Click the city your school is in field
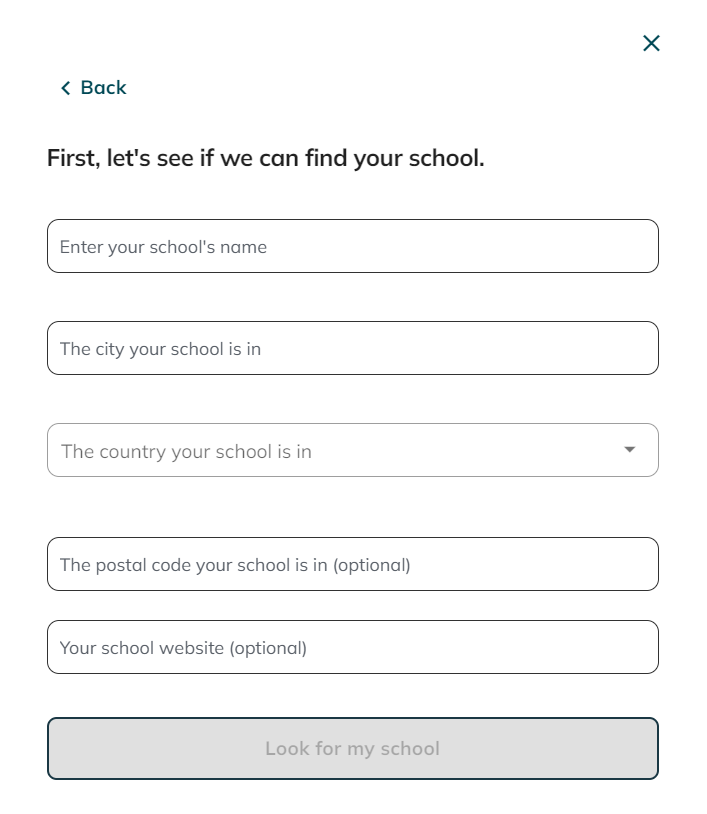 (352, 348)
